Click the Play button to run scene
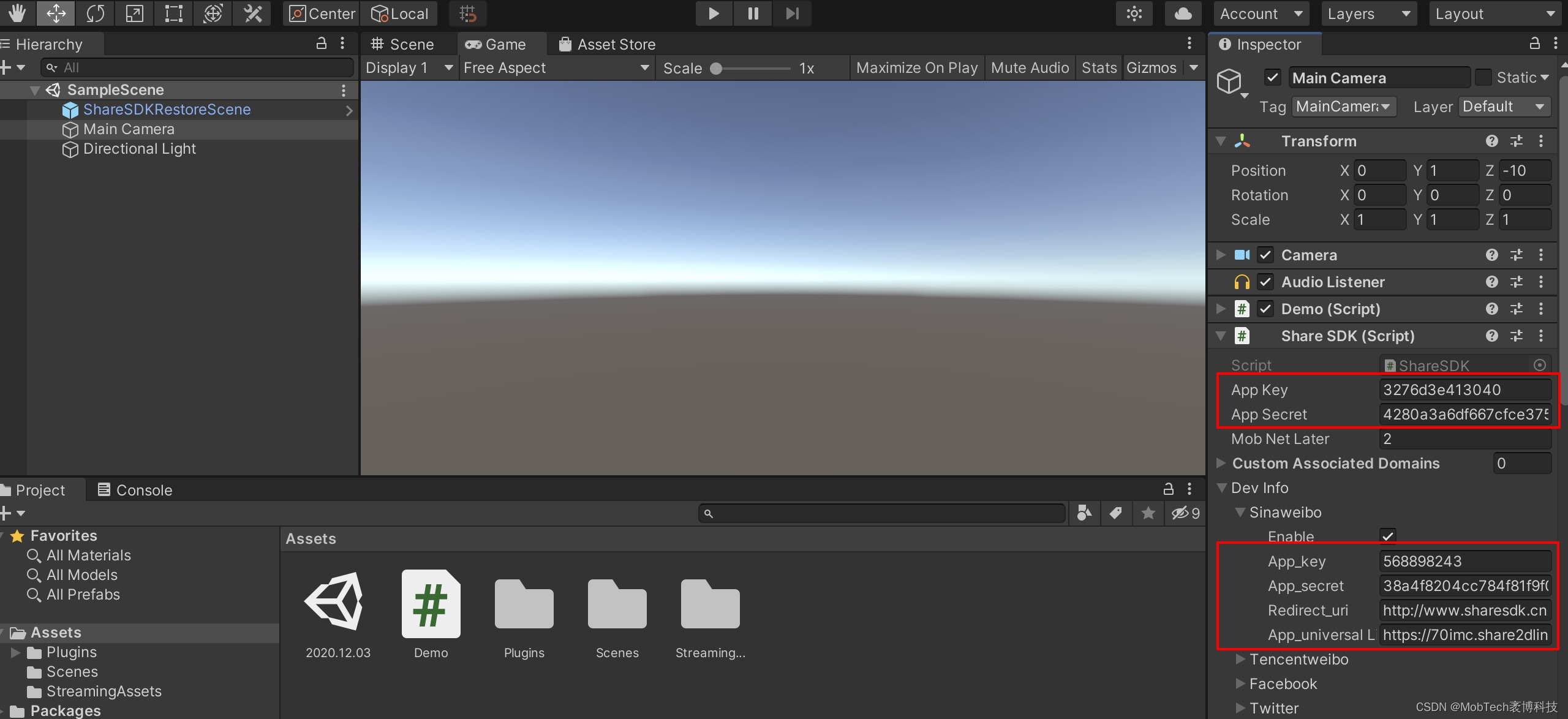The height and width of the screenshot is (719, 1568). click(x=713, y=13)
